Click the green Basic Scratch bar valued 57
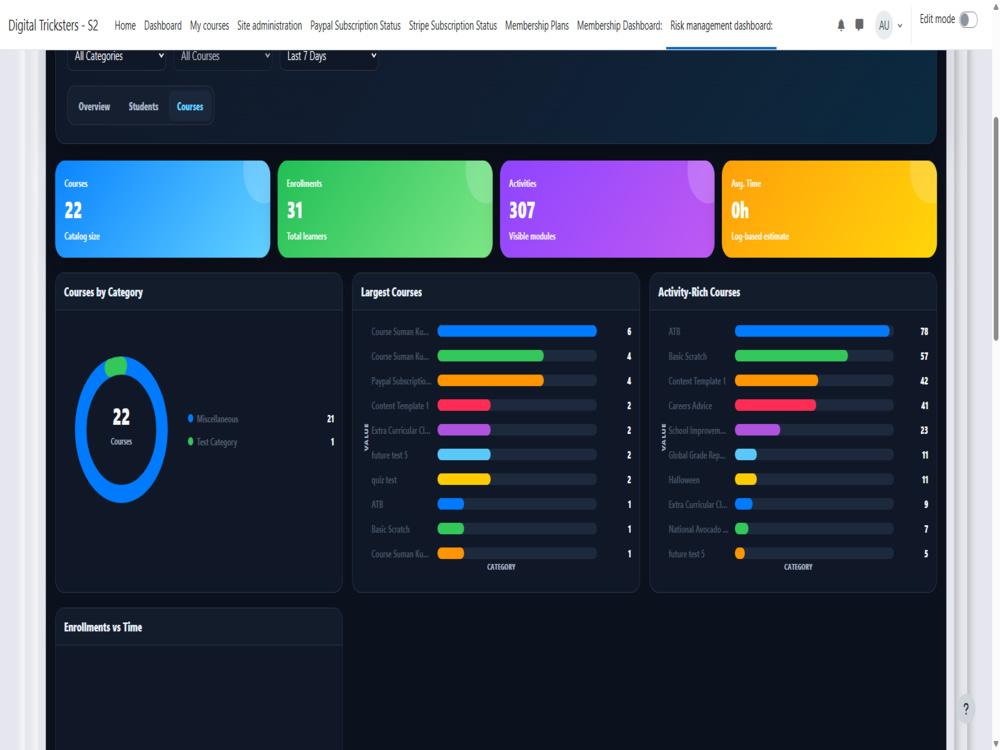 tap(791, 356)
